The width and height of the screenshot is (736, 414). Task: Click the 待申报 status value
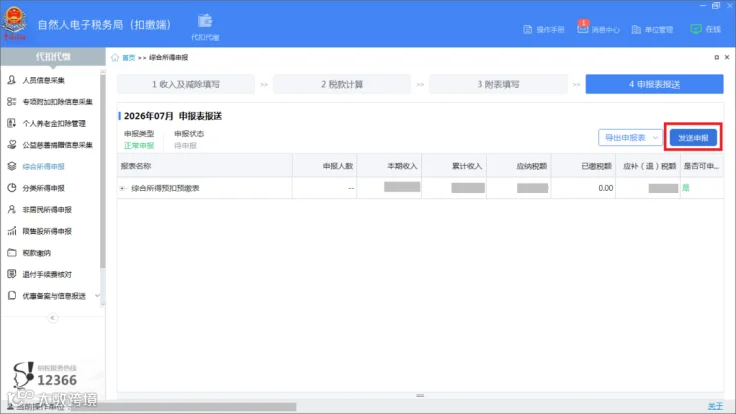[185, 146]
